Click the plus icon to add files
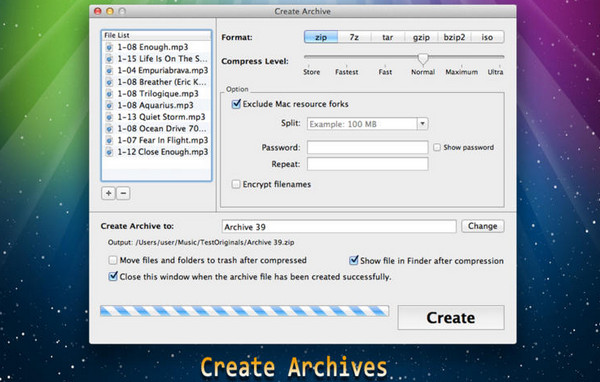600x382 pixels. point(109,193)
